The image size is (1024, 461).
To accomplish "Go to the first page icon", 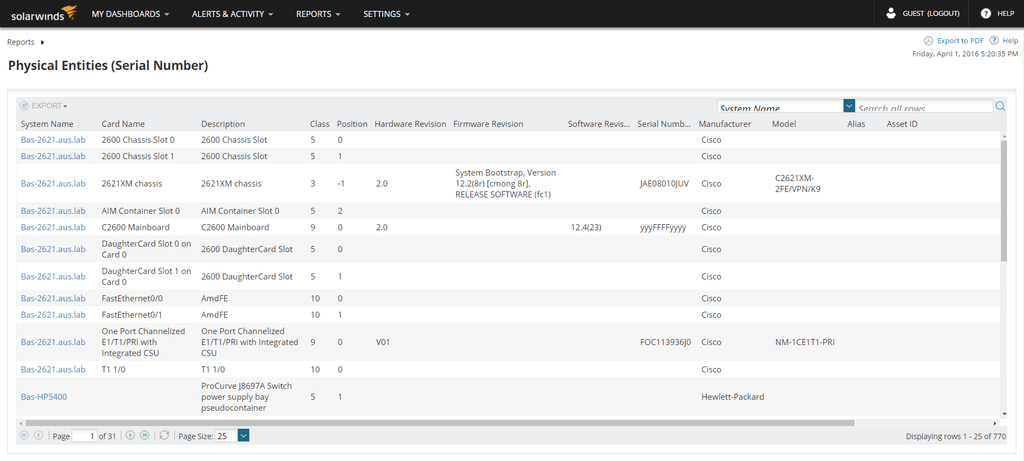I will (x=24, y=435).
